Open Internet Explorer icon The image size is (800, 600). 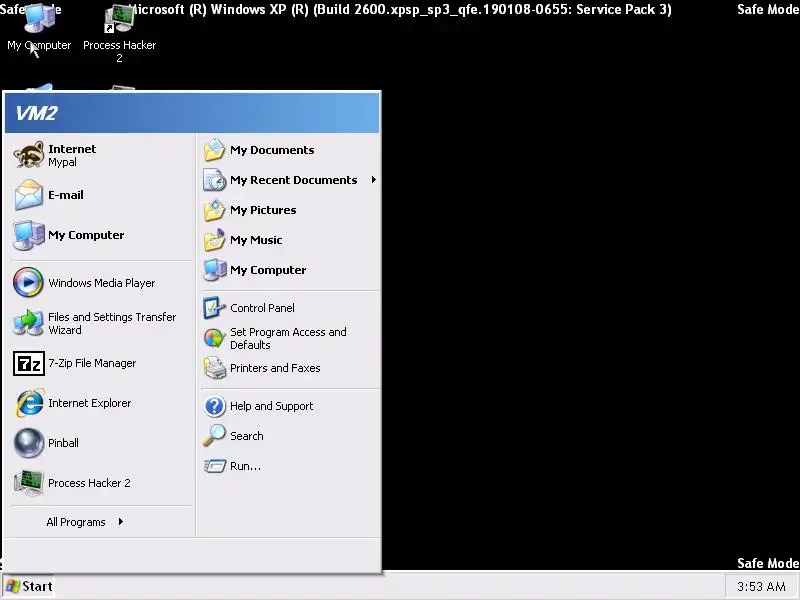[29, 403]
